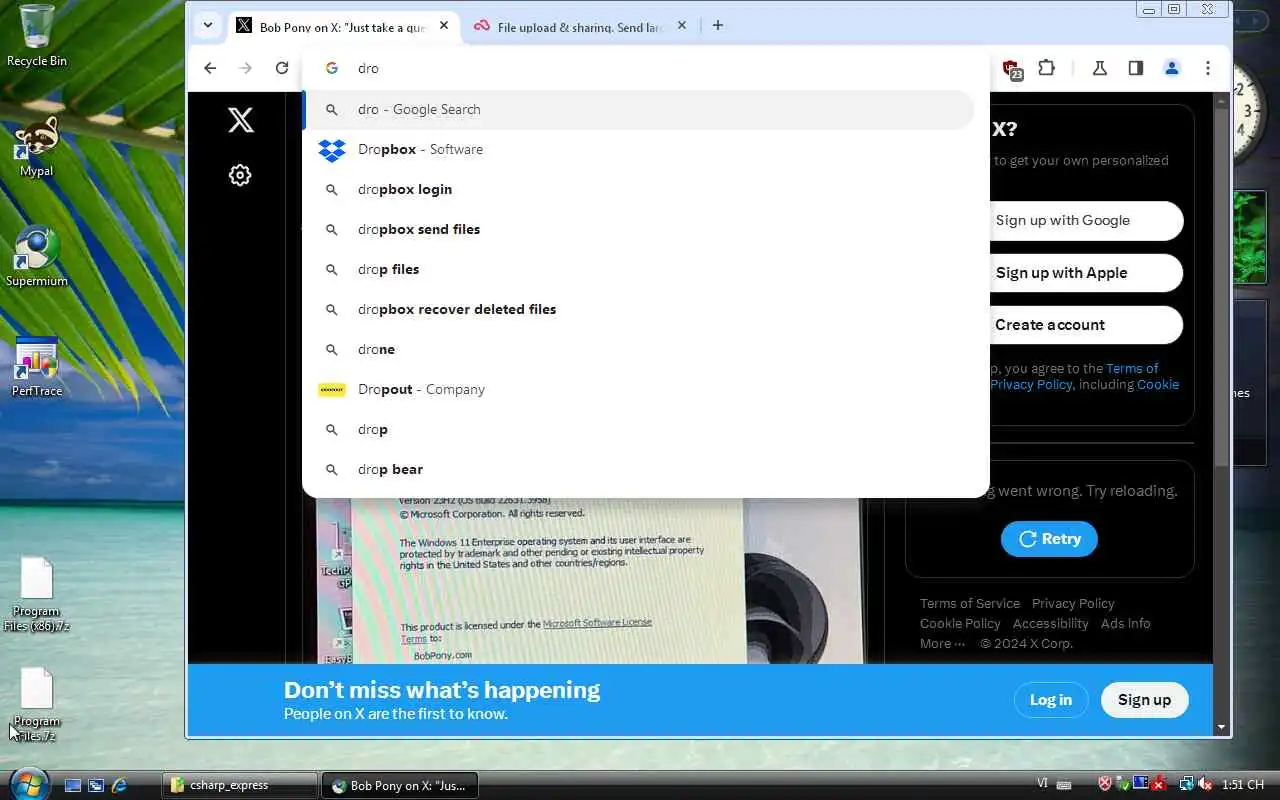Click Switch between windows quick launch icon
The image size is (1280, 800).
[x=96, y=786]
